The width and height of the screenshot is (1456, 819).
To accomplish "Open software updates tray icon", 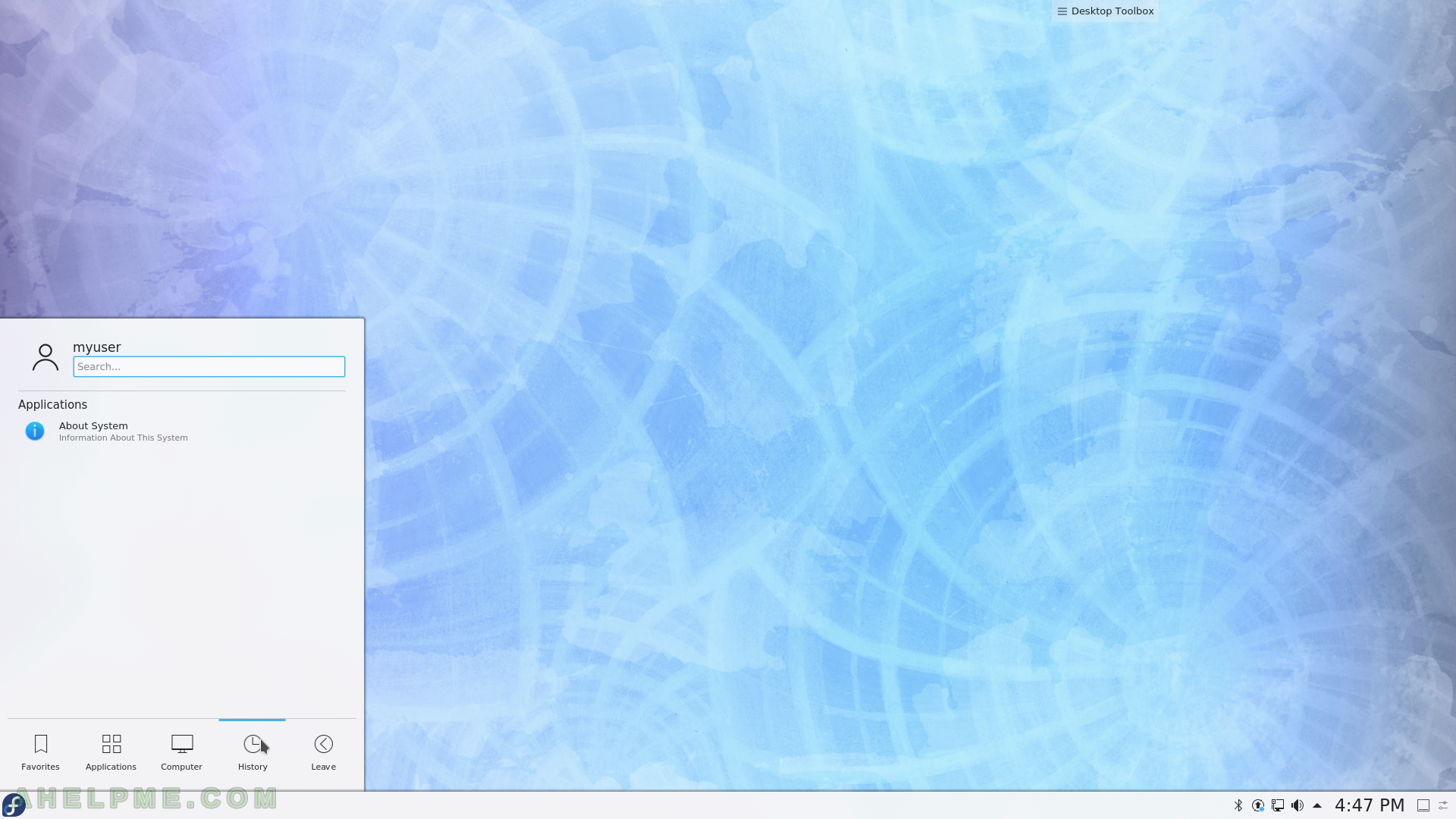I will [x=1258, y=805].
